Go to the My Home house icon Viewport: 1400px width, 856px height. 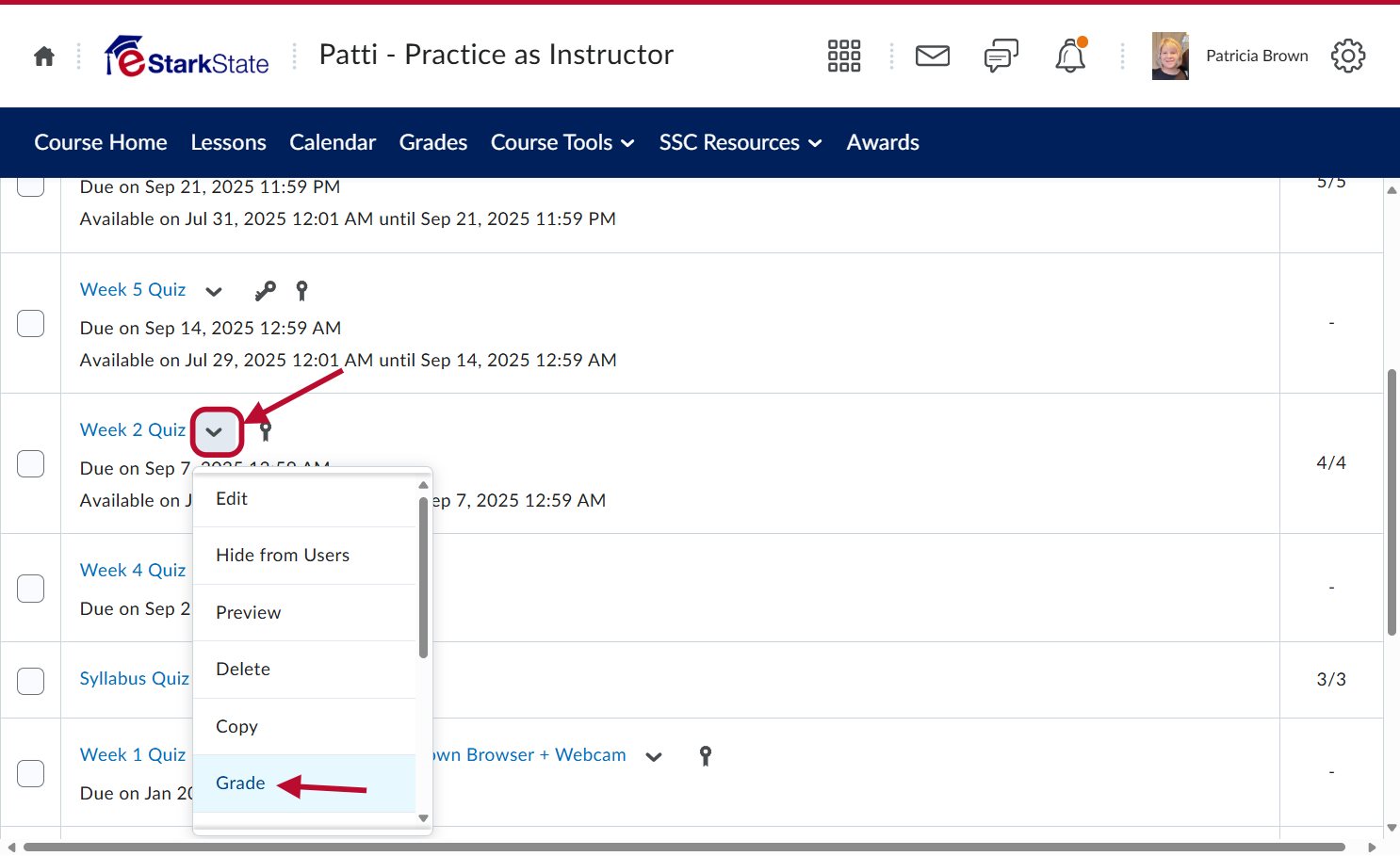[44, 57]
